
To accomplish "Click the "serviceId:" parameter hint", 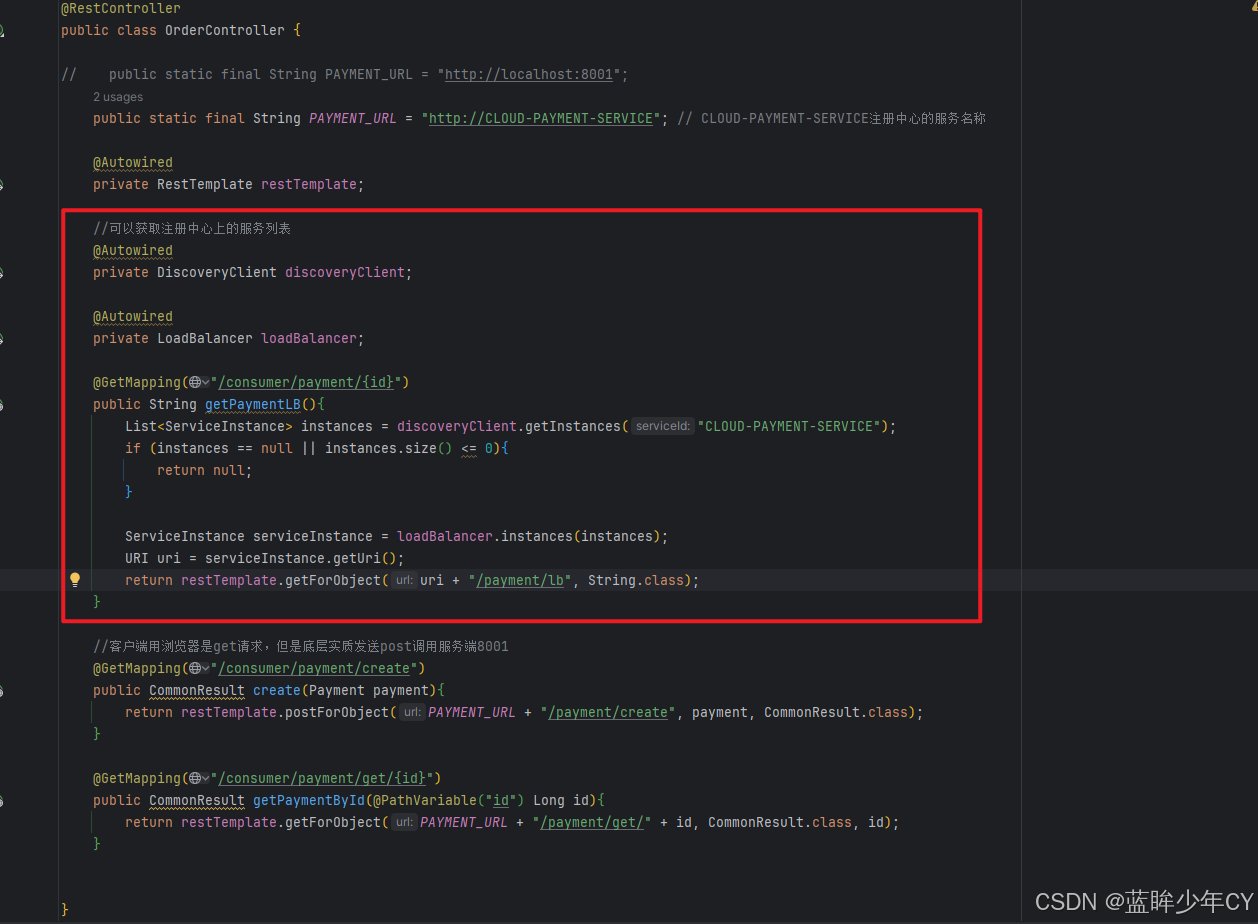I will coord(663,426).
